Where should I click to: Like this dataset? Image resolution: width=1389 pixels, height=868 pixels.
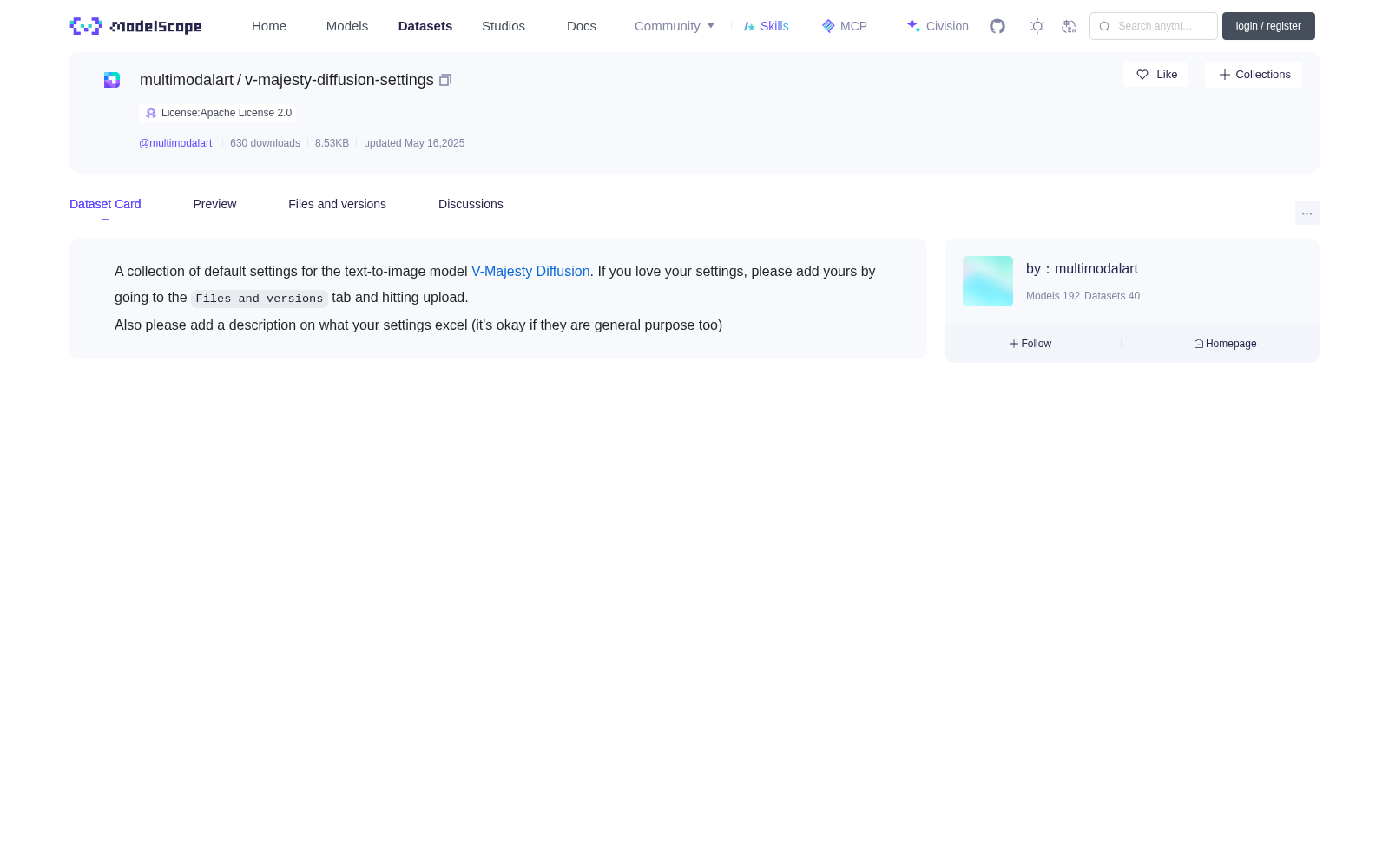click(x=1155, y=75)
